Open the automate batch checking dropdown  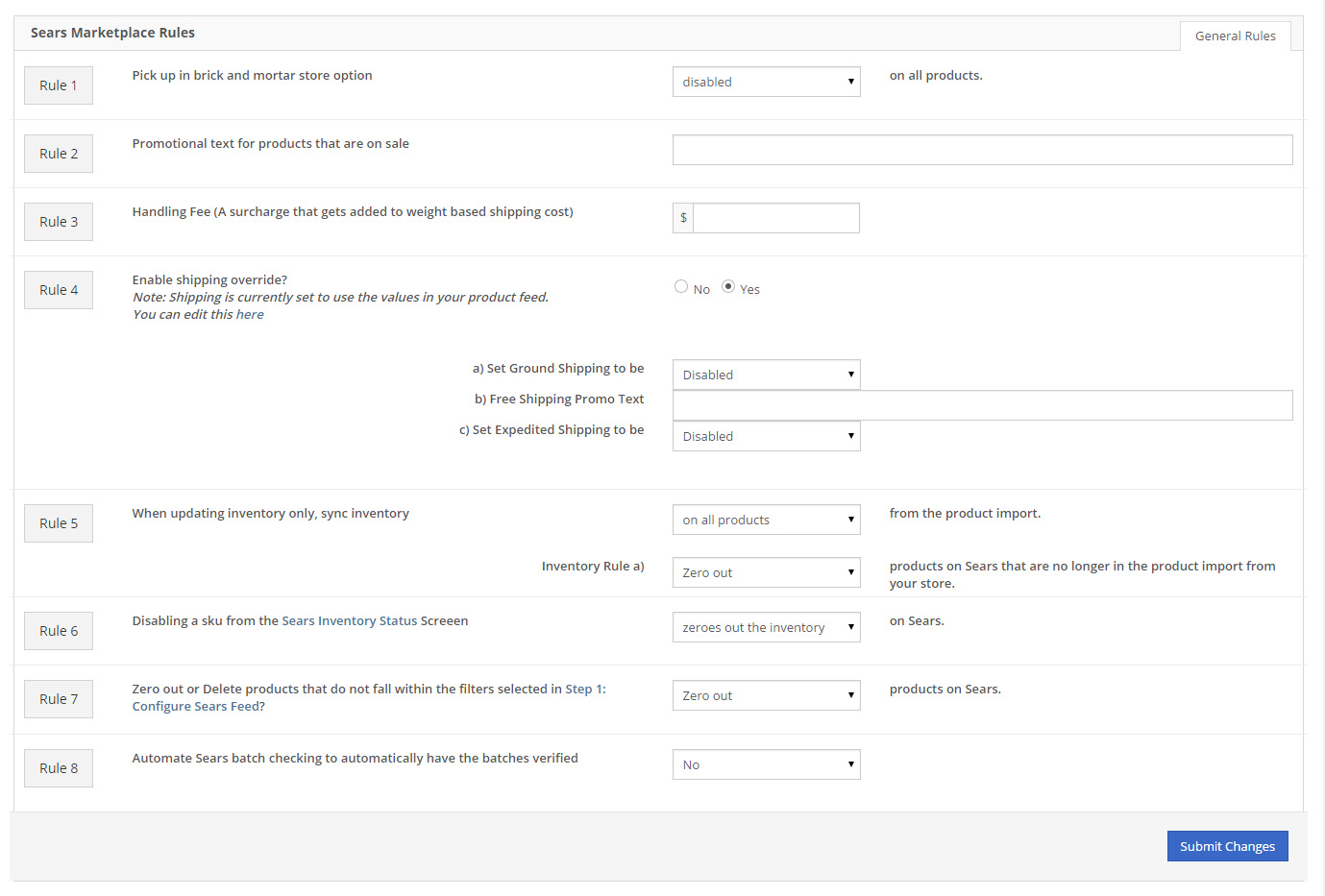(766, 764)
